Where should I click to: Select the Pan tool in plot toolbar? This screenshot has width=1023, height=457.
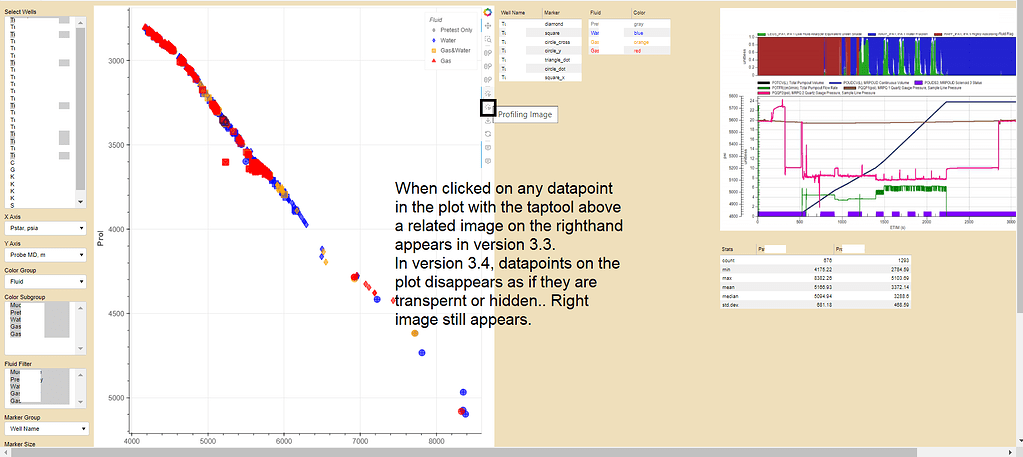pyautogui.click(x=488, y=27)
